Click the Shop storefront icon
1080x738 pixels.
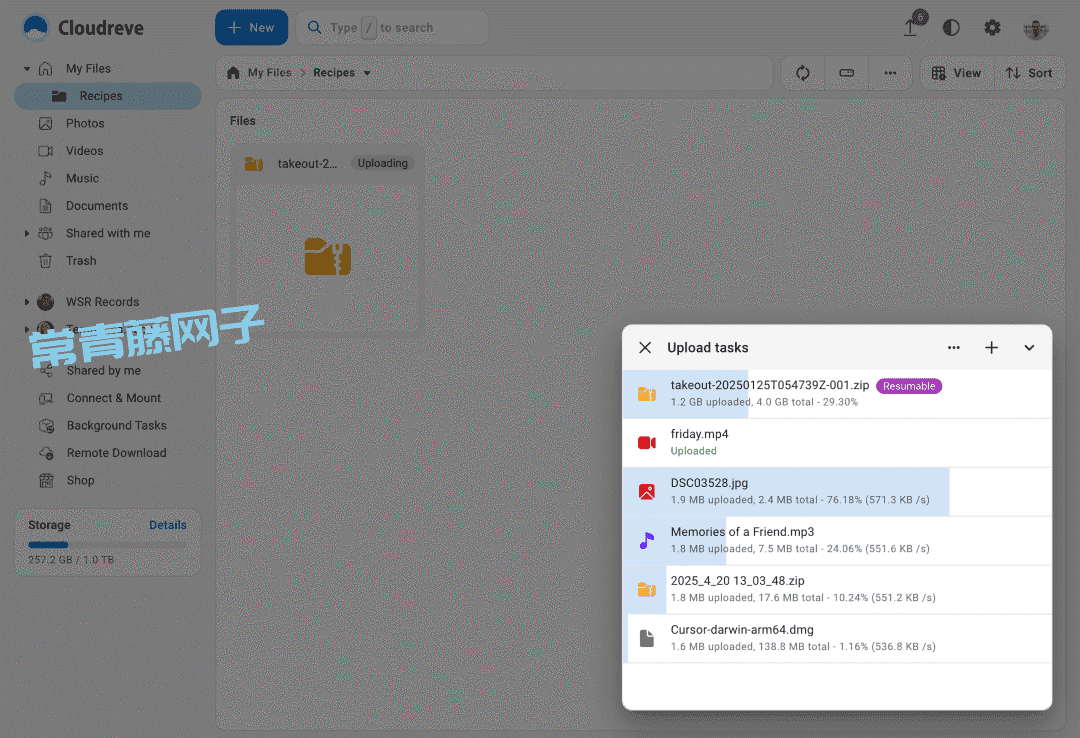[x=46, y=481]
